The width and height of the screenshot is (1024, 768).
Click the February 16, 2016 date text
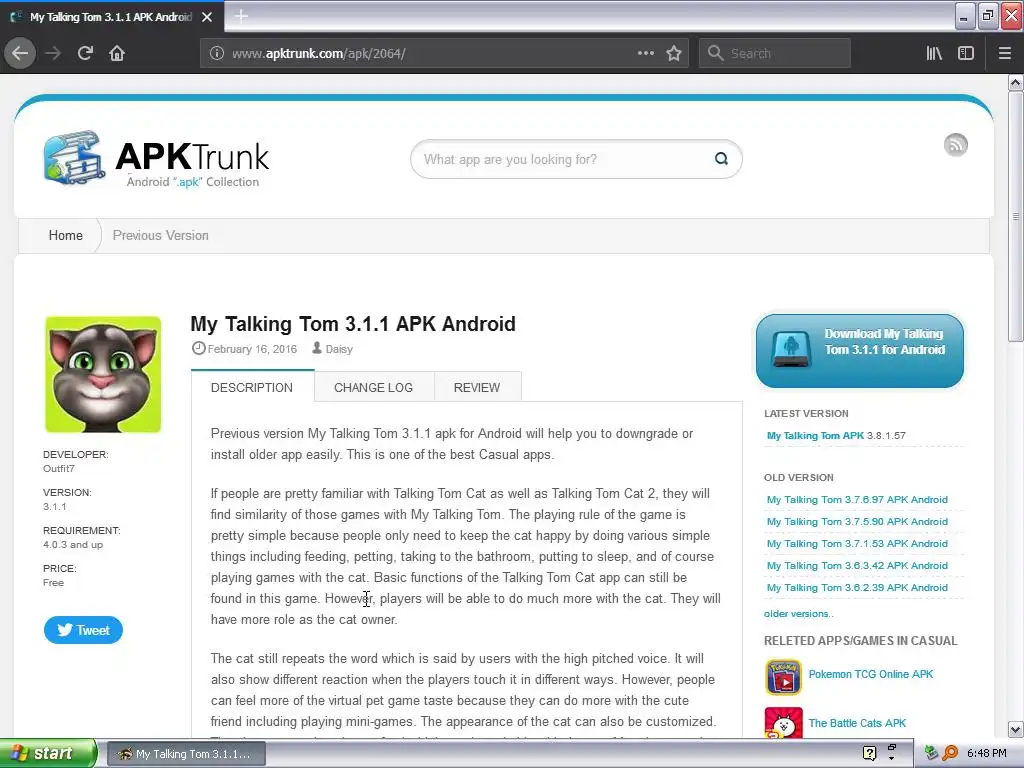(x=252, y=349)
